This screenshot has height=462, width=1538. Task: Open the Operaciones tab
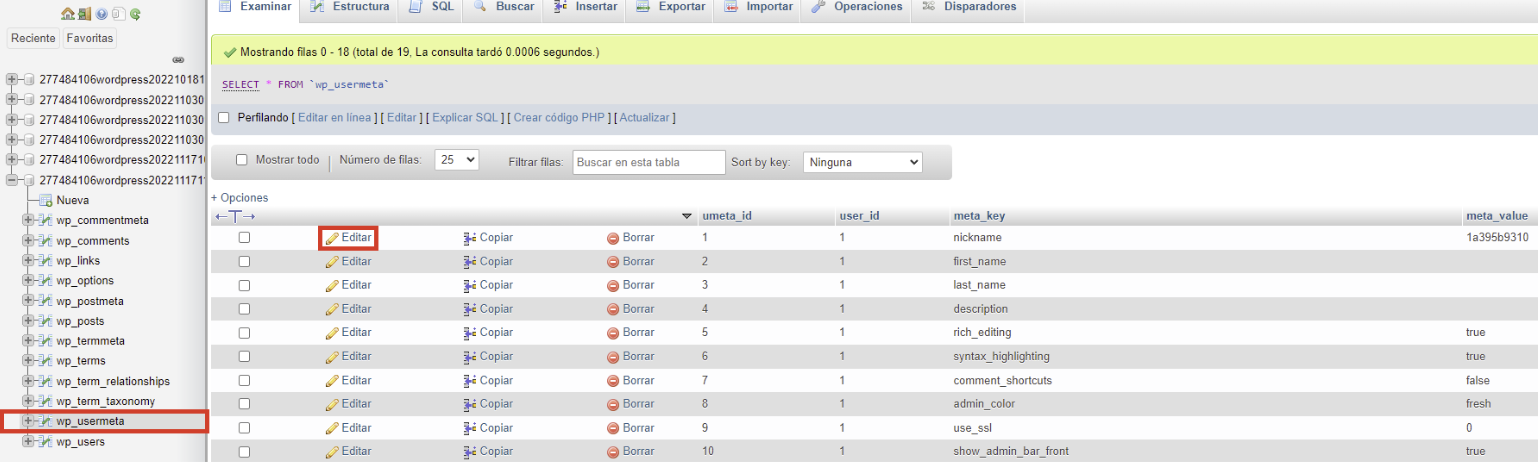coord(856,8)
